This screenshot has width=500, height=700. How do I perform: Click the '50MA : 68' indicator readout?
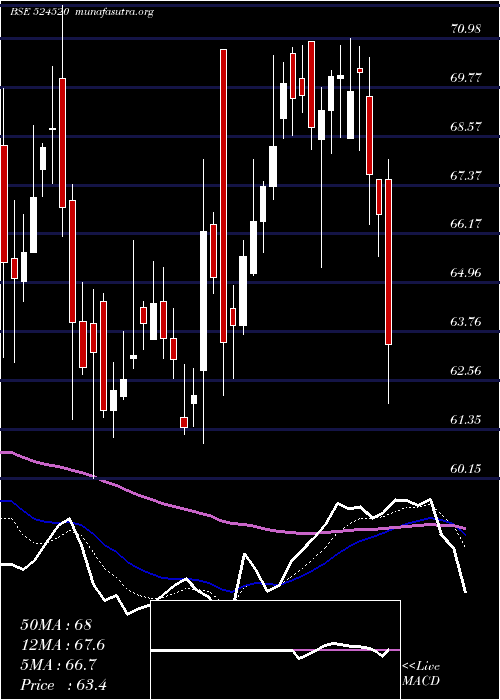click(56, 625)
